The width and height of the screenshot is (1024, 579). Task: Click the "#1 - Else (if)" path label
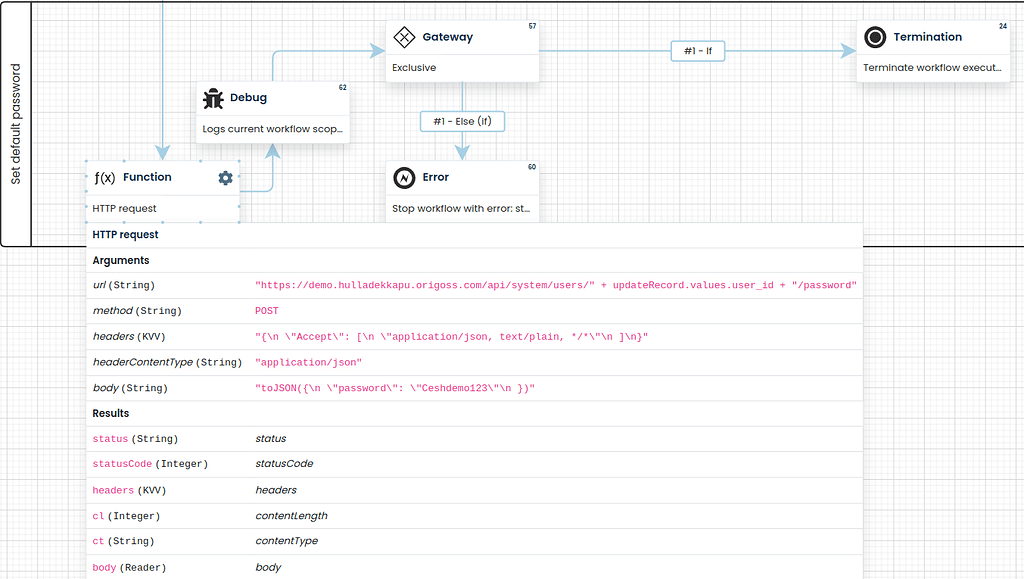[x=462, y=121]
